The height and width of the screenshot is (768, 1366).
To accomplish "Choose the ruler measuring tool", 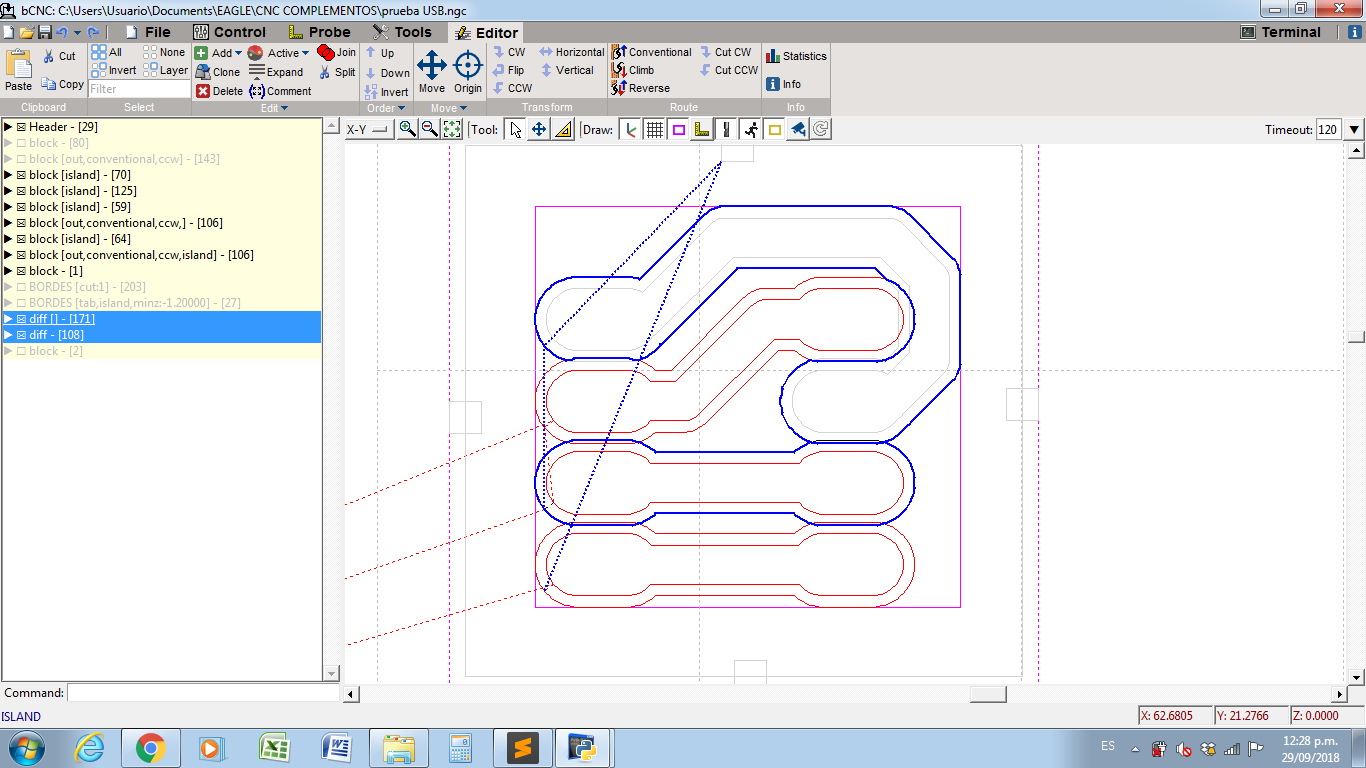I will pyautogui.click(x=562, y=129).
